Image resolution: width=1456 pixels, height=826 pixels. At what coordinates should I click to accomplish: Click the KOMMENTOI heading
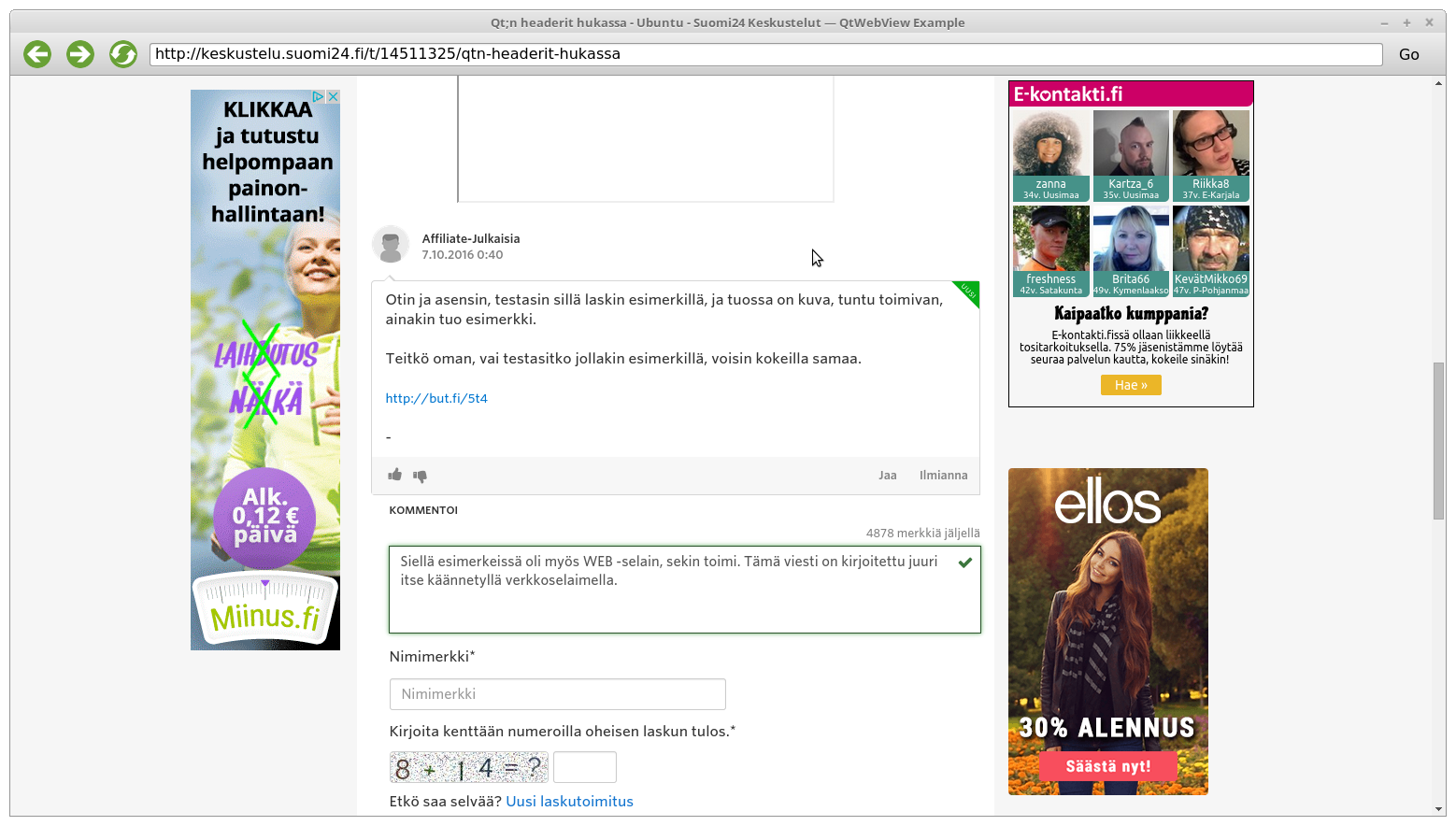pos(423,510)
